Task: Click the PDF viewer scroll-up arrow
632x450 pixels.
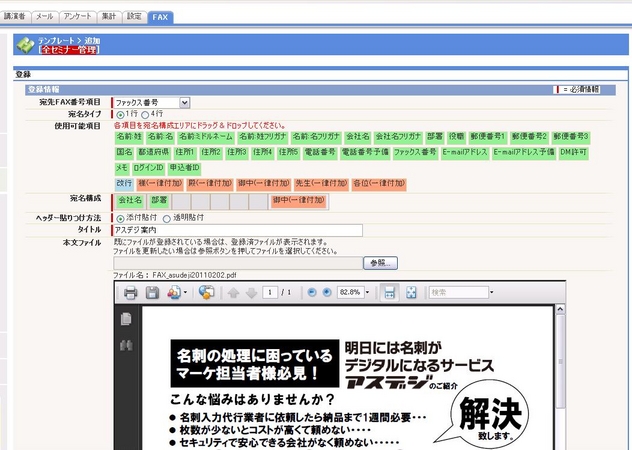Action: (560, 310)
